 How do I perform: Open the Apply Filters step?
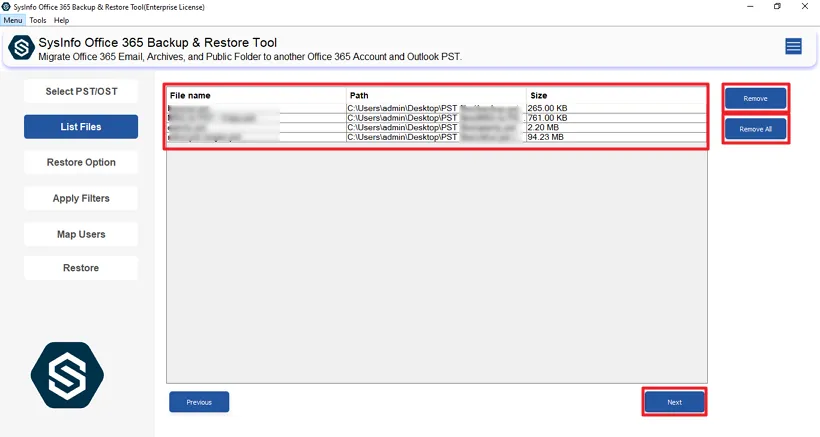(x=81, y=198)
